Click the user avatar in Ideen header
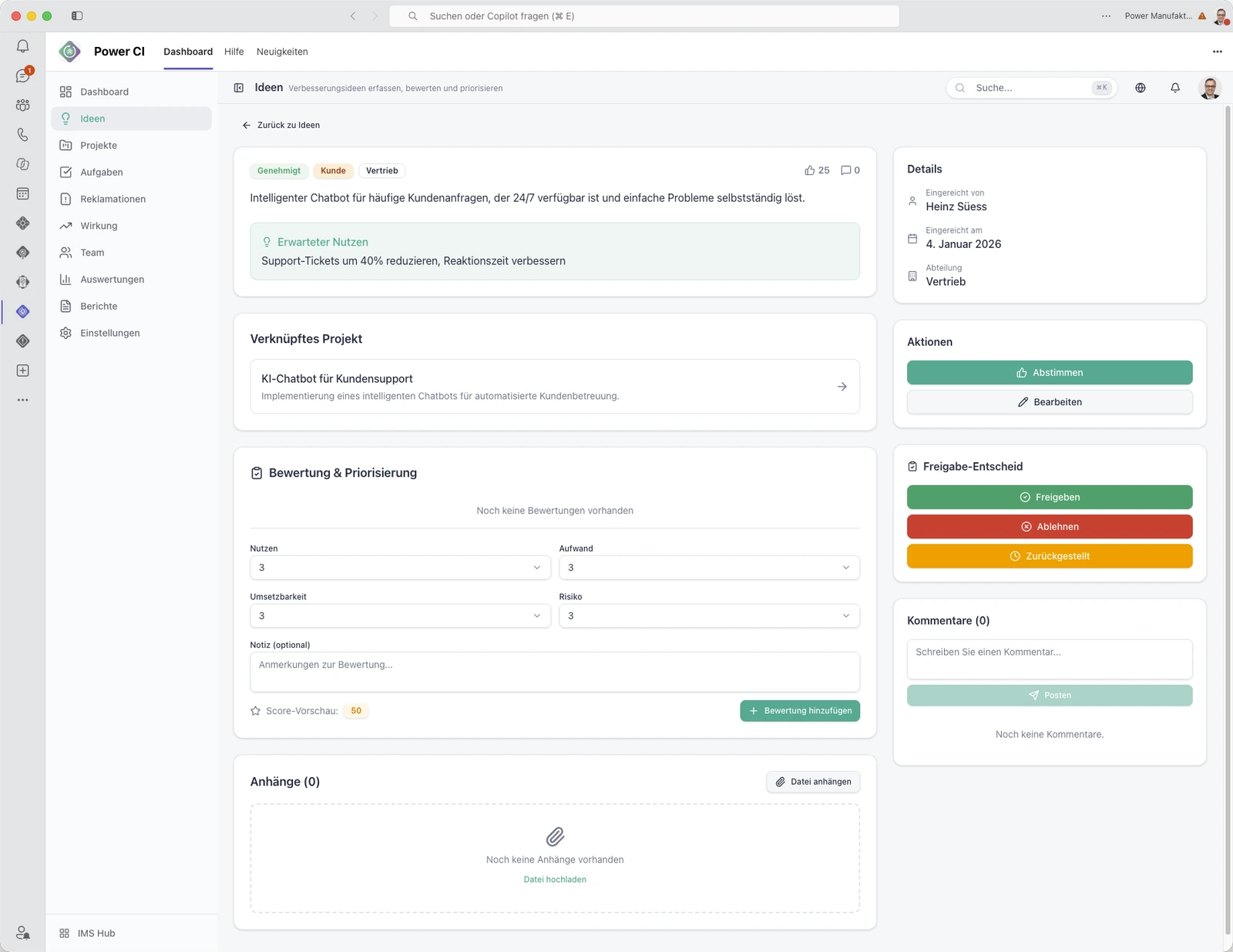This screenshot has width=1233, height=952. click(x=1210, y=88)
